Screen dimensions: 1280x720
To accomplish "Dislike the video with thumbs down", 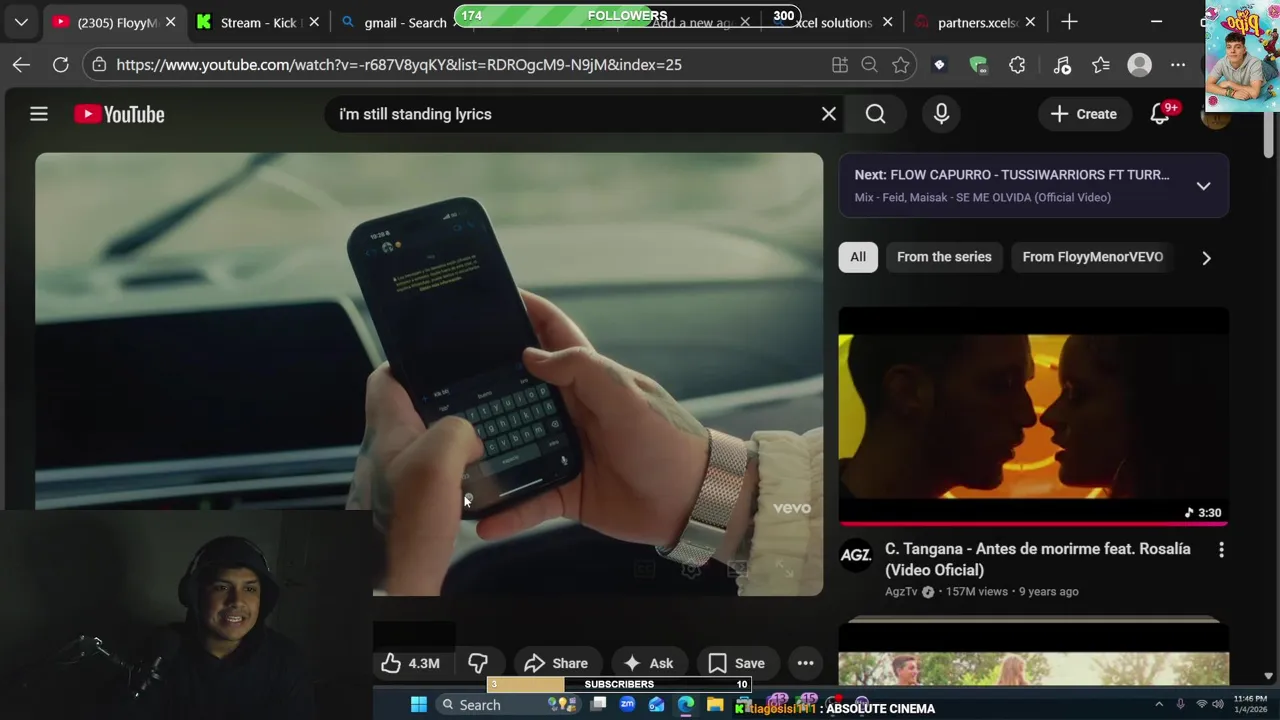I will point(478,663).
